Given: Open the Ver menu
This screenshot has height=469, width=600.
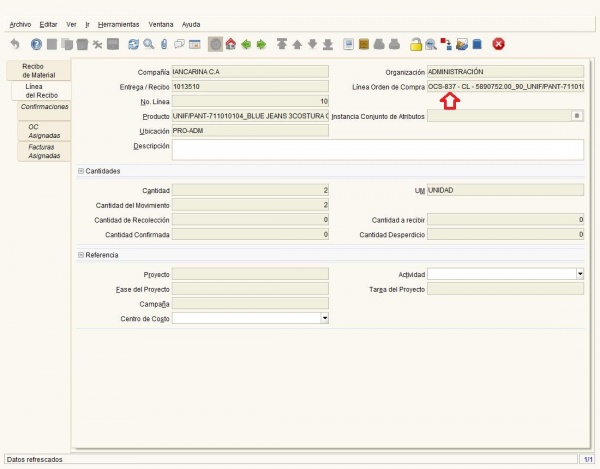Looking at the screenshot, I should point(71,24).
